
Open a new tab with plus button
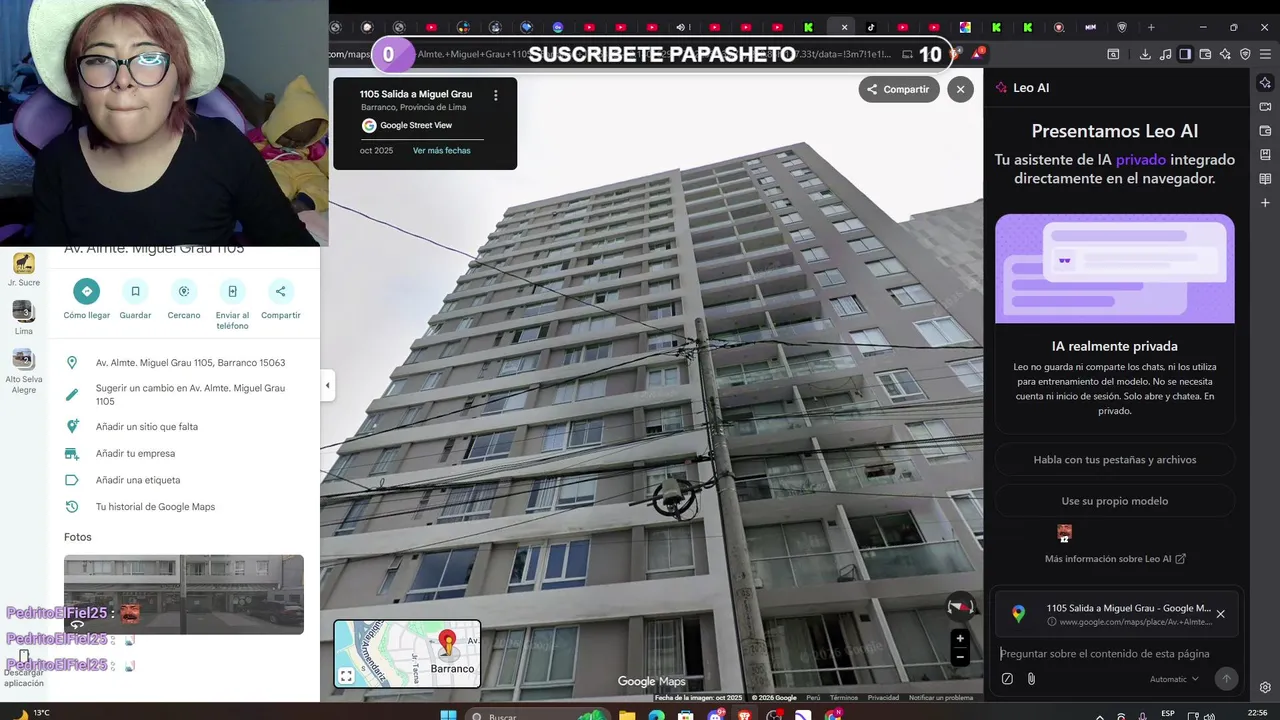coord(1151,27)
